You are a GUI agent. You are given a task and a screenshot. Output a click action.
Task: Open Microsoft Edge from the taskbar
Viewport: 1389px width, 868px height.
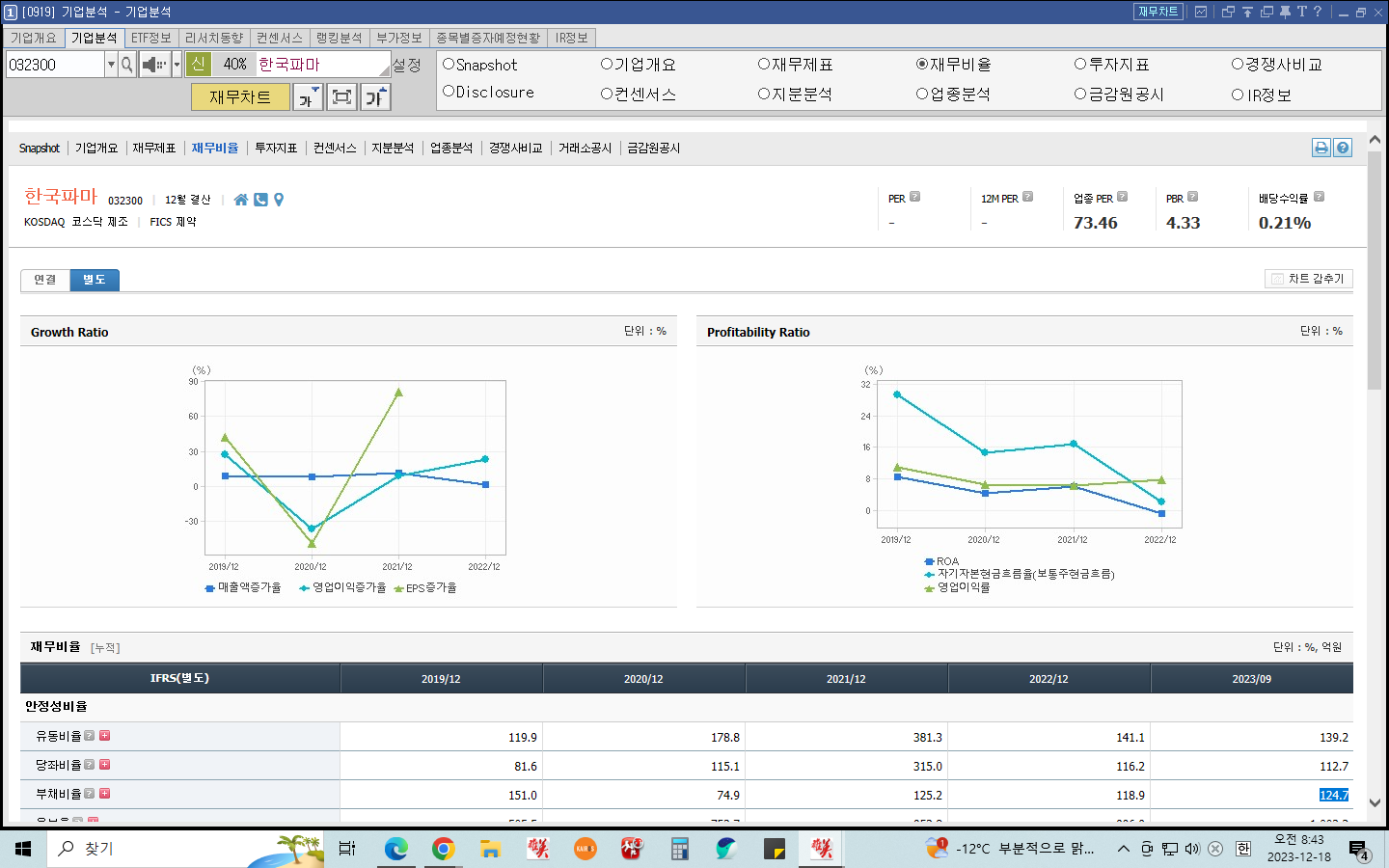point(395,849)
